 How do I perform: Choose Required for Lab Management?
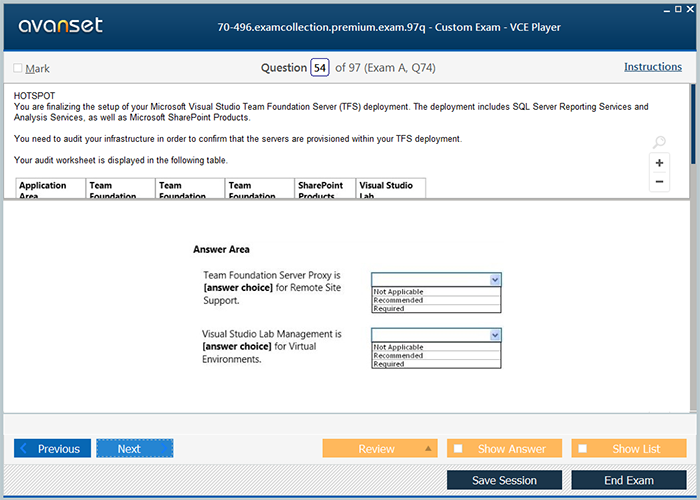coord(436,363)
